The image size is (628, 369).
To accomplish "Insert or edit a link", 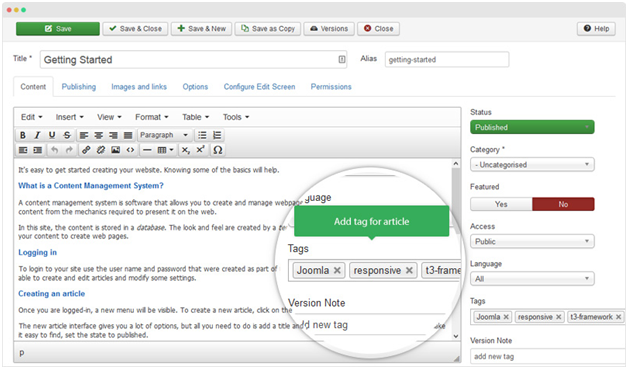I will pos(86,150).
